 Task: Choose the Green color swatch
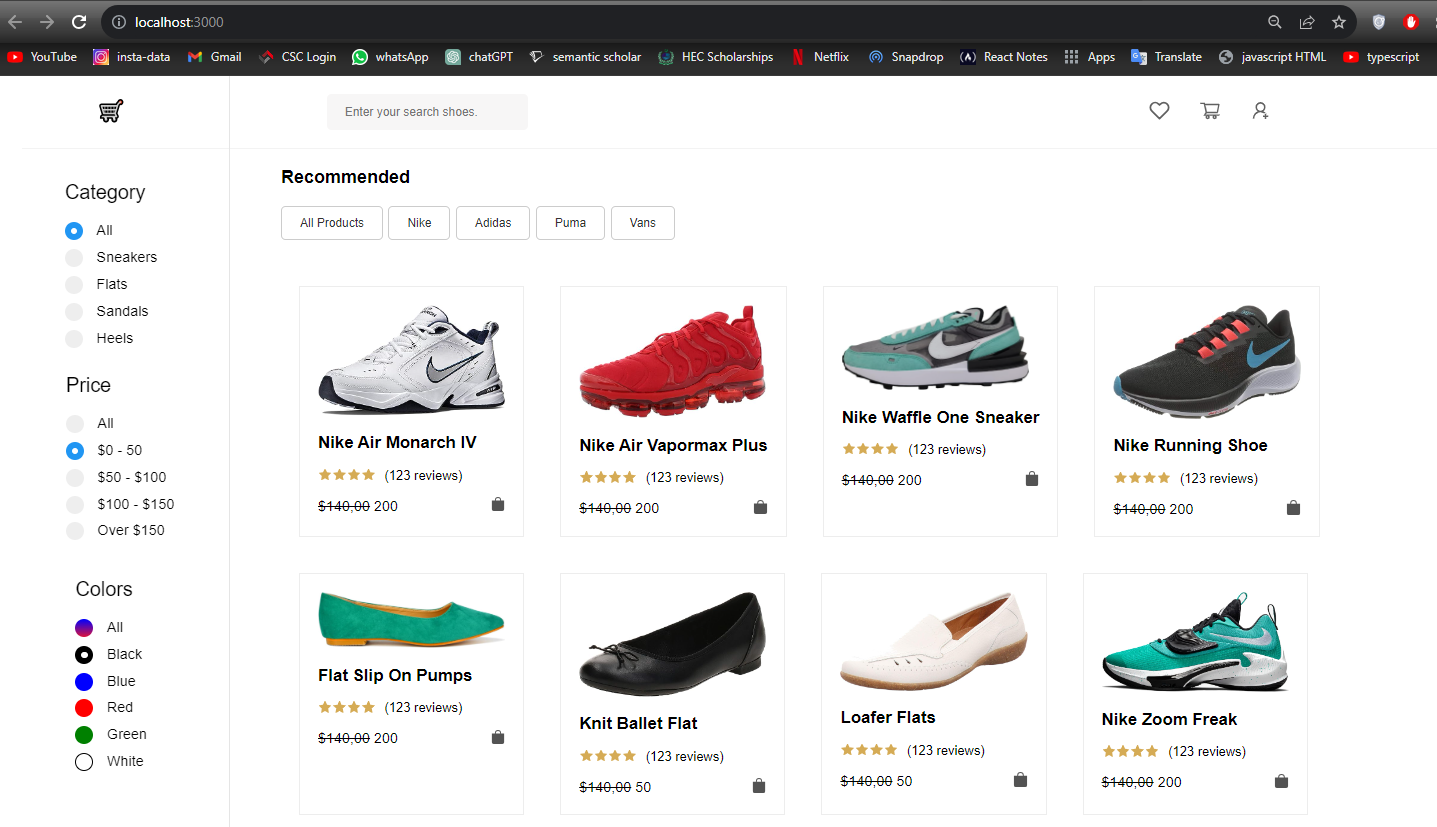coord(84,735)
